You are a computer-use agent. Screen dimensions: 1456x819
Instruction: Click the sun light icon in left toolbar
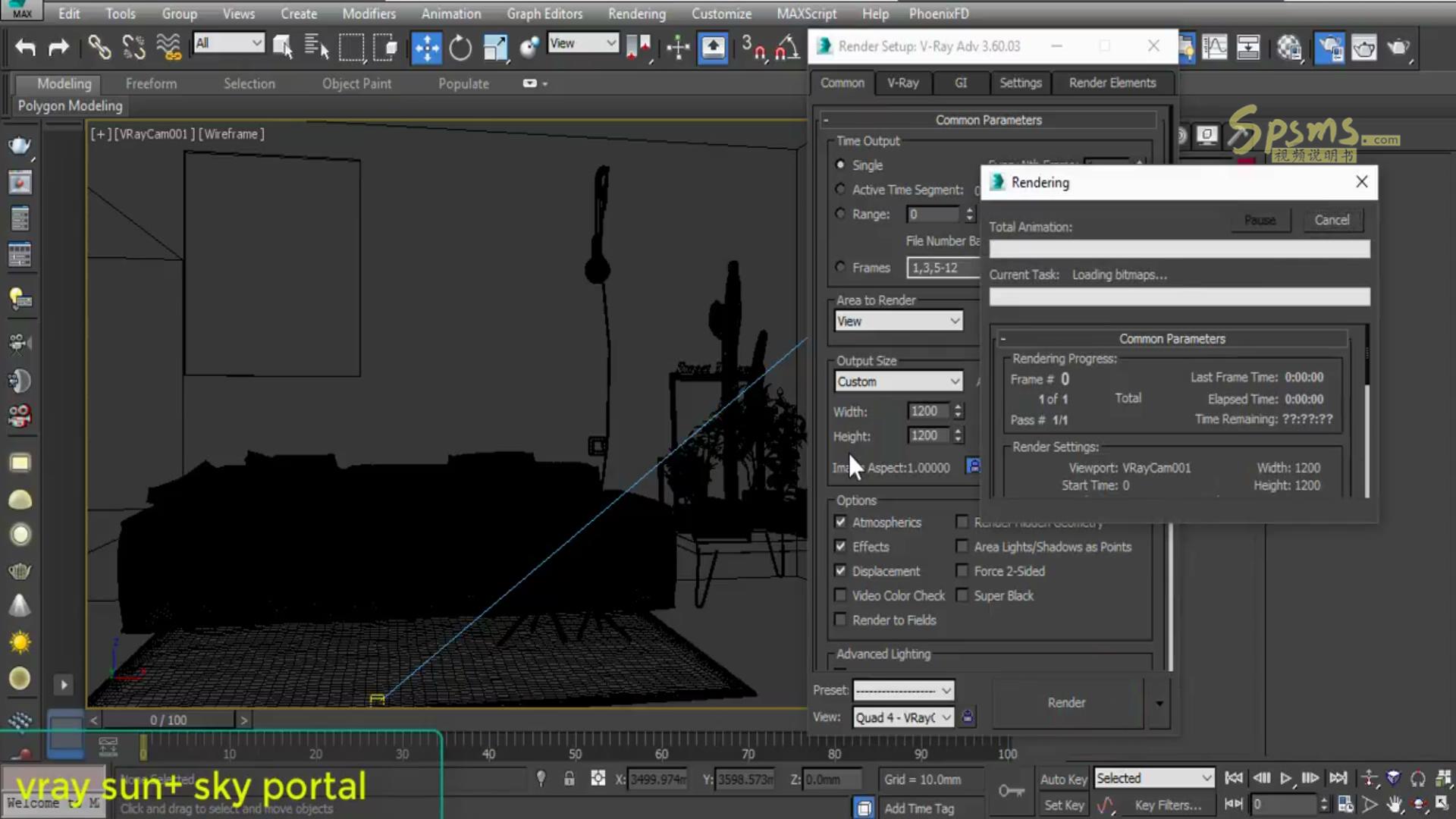[20, 643]
